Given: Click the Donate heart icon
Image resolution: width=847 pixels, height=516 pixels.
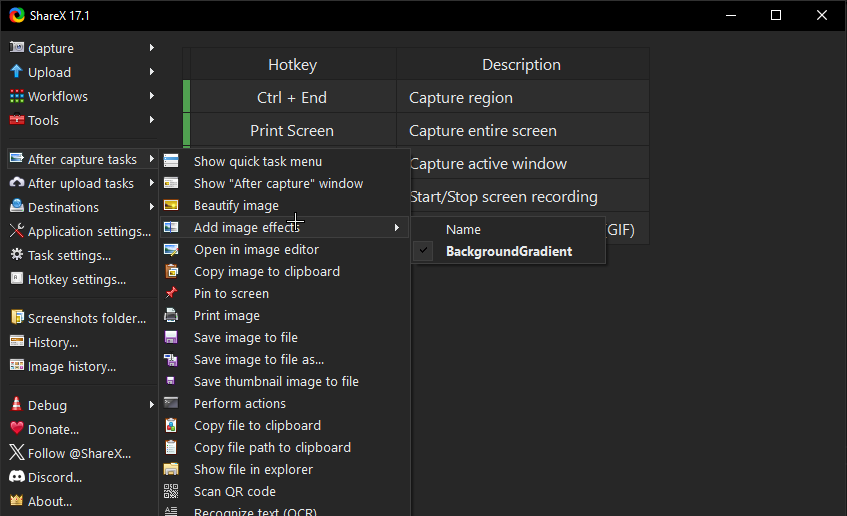Looking at the screenshot, I should coord(17,428).
